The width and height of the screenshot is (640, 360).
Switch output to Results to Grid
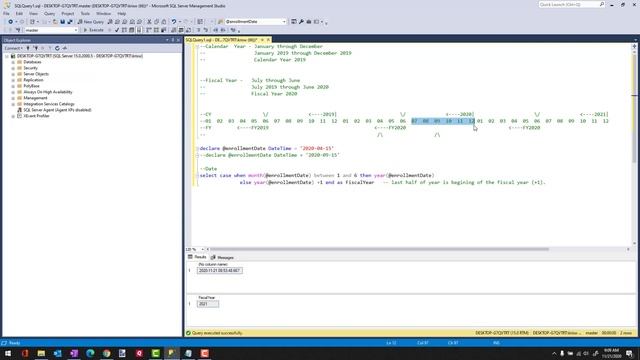tap(181, 30)
